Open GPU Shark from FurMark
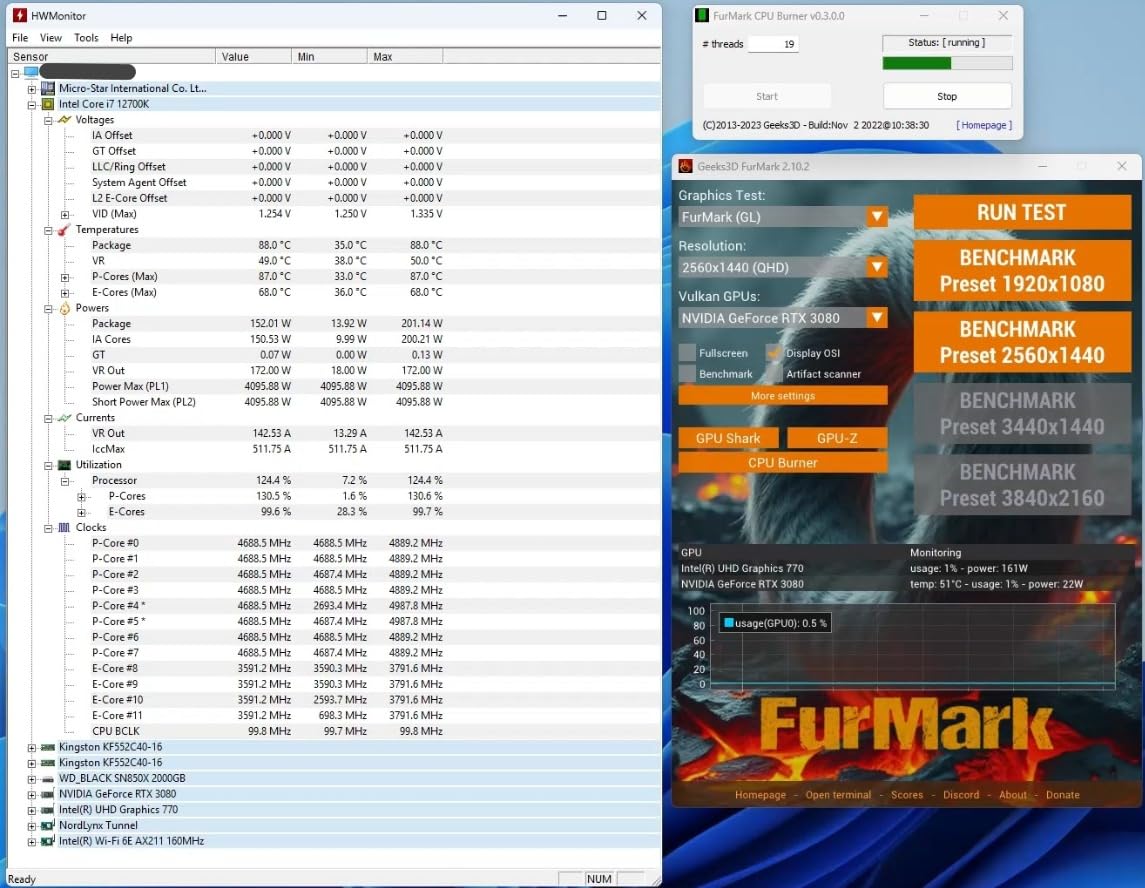This screenshot has height=888, width=1145. coord(728,437)
